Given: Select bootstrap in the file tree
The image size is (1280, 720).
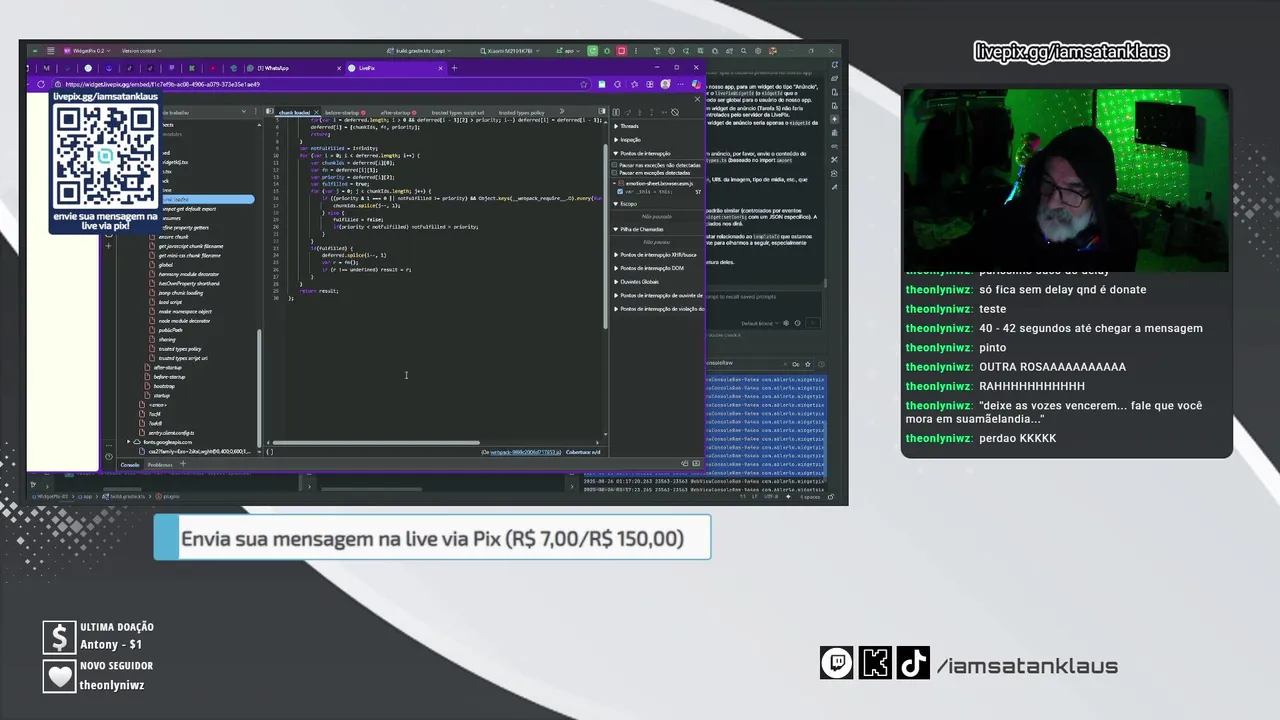Looking at the screenshot, I should coord(165,386).
